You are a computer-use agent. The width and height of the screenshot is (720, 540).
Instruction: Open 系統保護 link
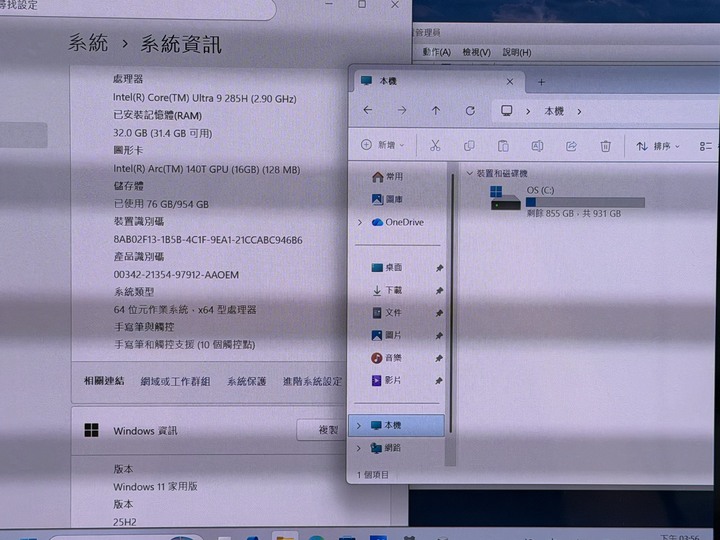click(x=247, y=381)
